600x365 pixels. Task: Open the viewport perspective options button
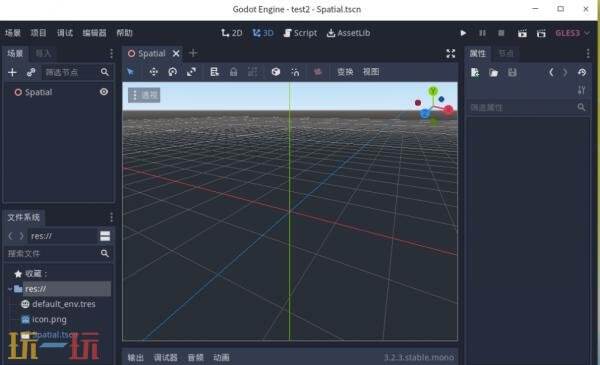144,95
